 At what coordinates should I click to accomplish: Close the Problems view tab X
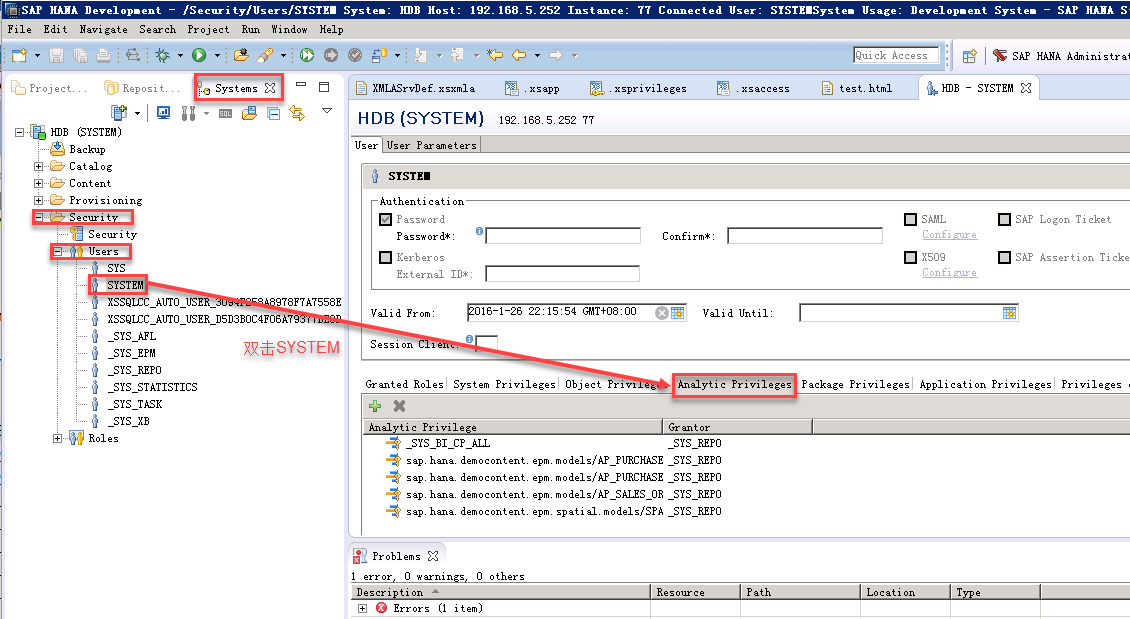click(432, 556)
